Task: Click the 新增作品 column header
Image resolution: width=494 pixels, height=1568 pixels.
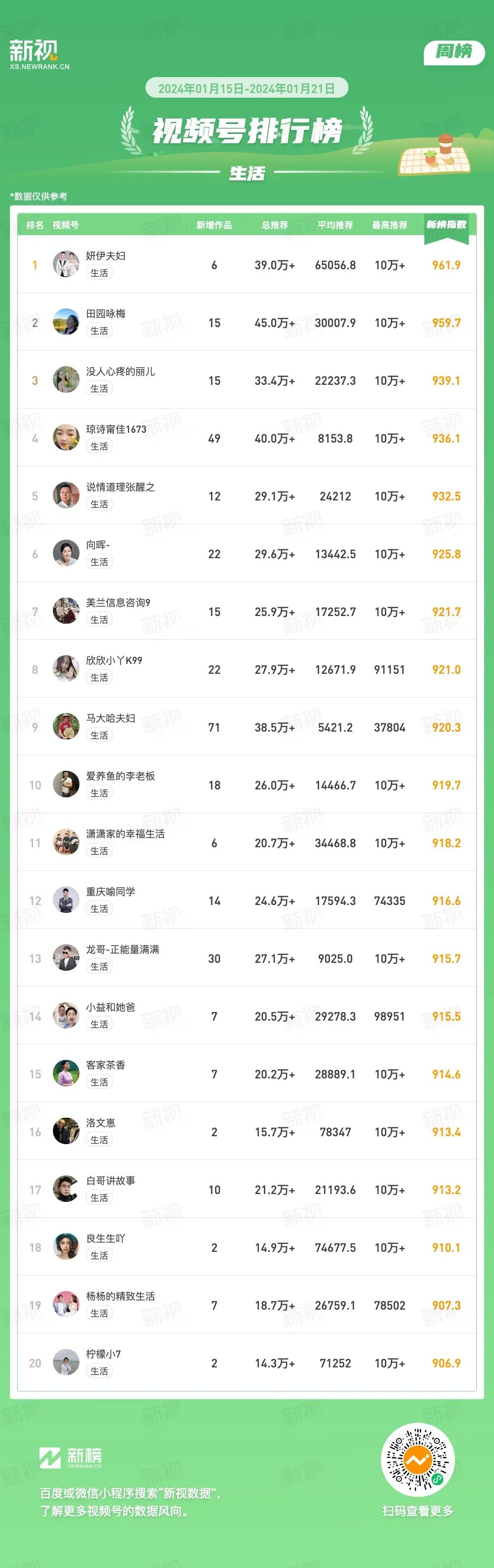Action: 214,225
